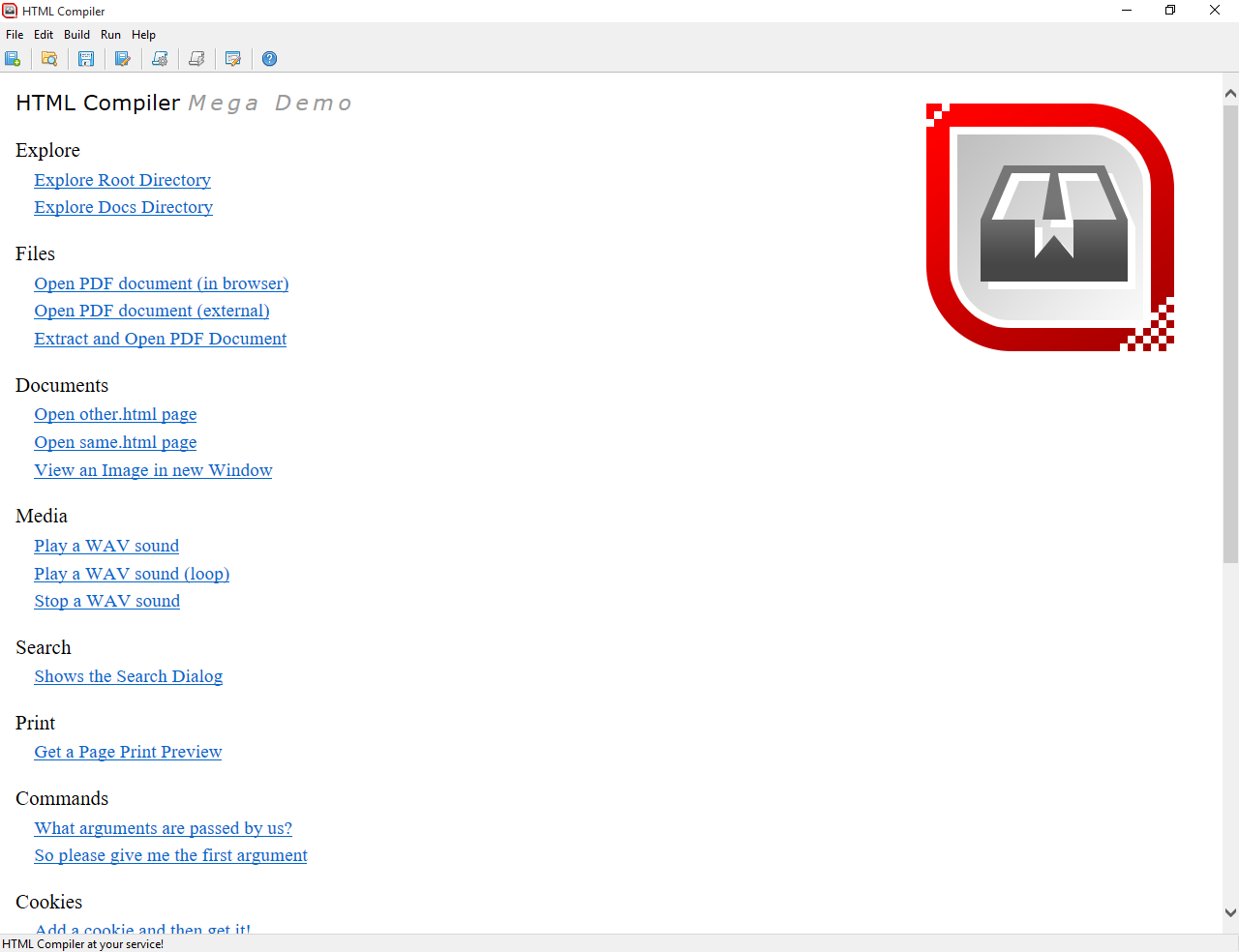Viewport: 1239px width, 952px height.
Task: Click So please give me the first argument
Action: point(170,855)
